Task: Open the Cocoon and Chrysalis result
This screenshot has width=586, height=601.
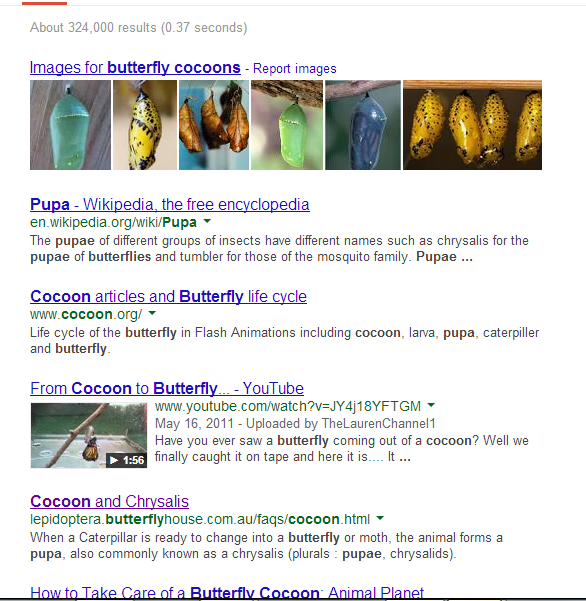Action: 110,501
